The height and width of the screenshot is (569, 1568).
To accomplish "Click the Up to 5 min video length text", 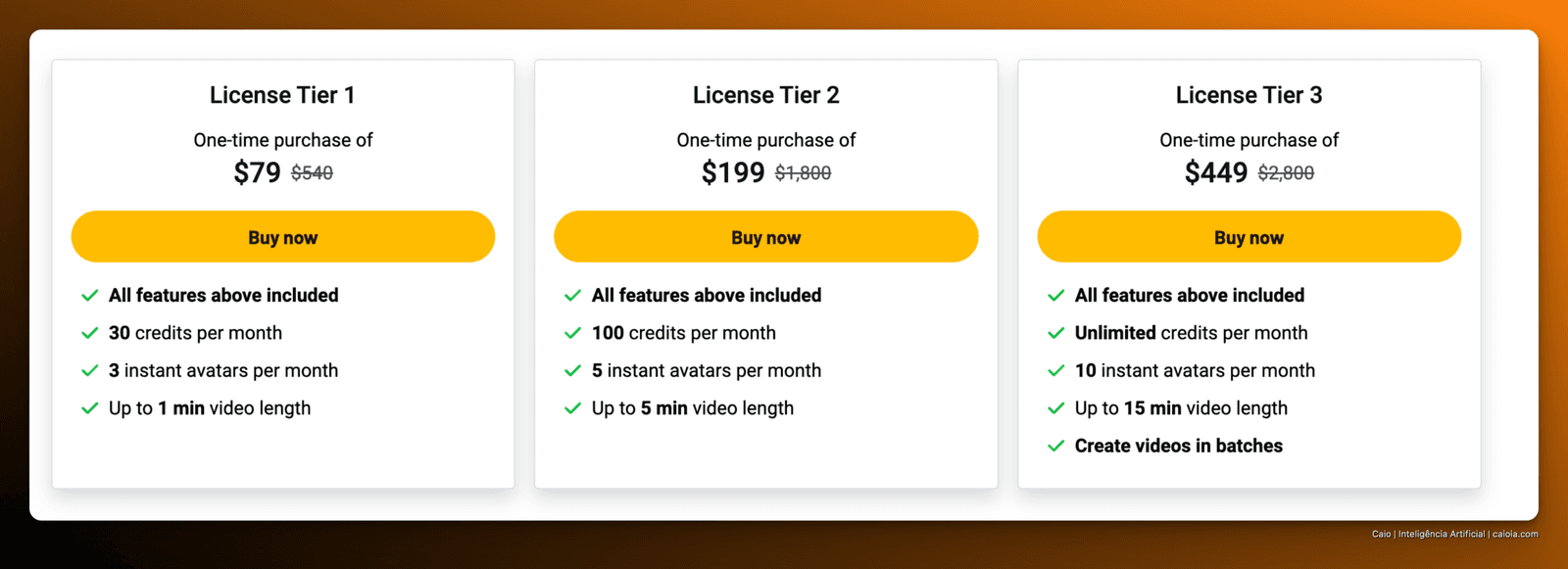I will (x=693, y=408).
